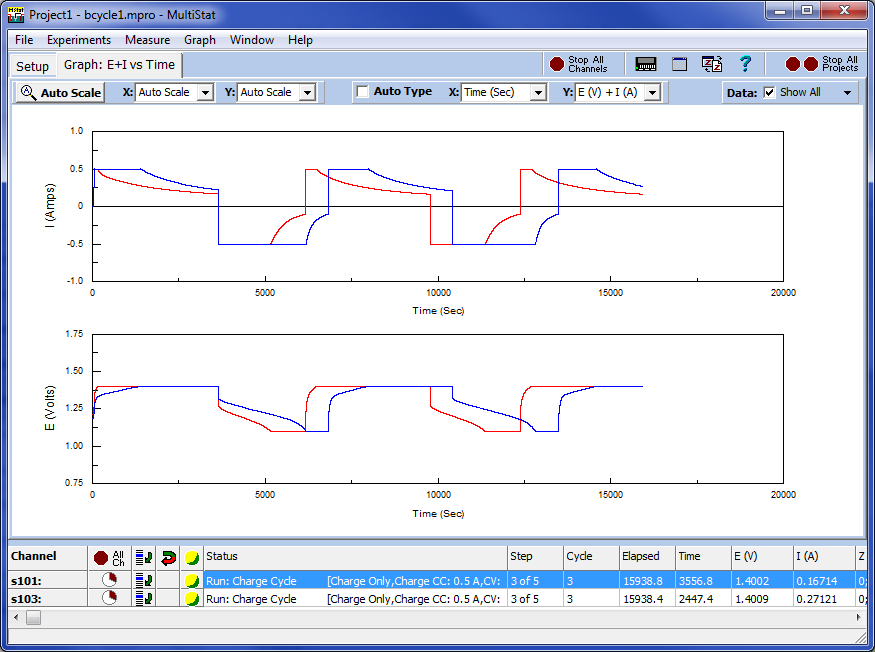Click the s103 channel yellow status indicator
The image size is (875, 652).
click(191, 599)
